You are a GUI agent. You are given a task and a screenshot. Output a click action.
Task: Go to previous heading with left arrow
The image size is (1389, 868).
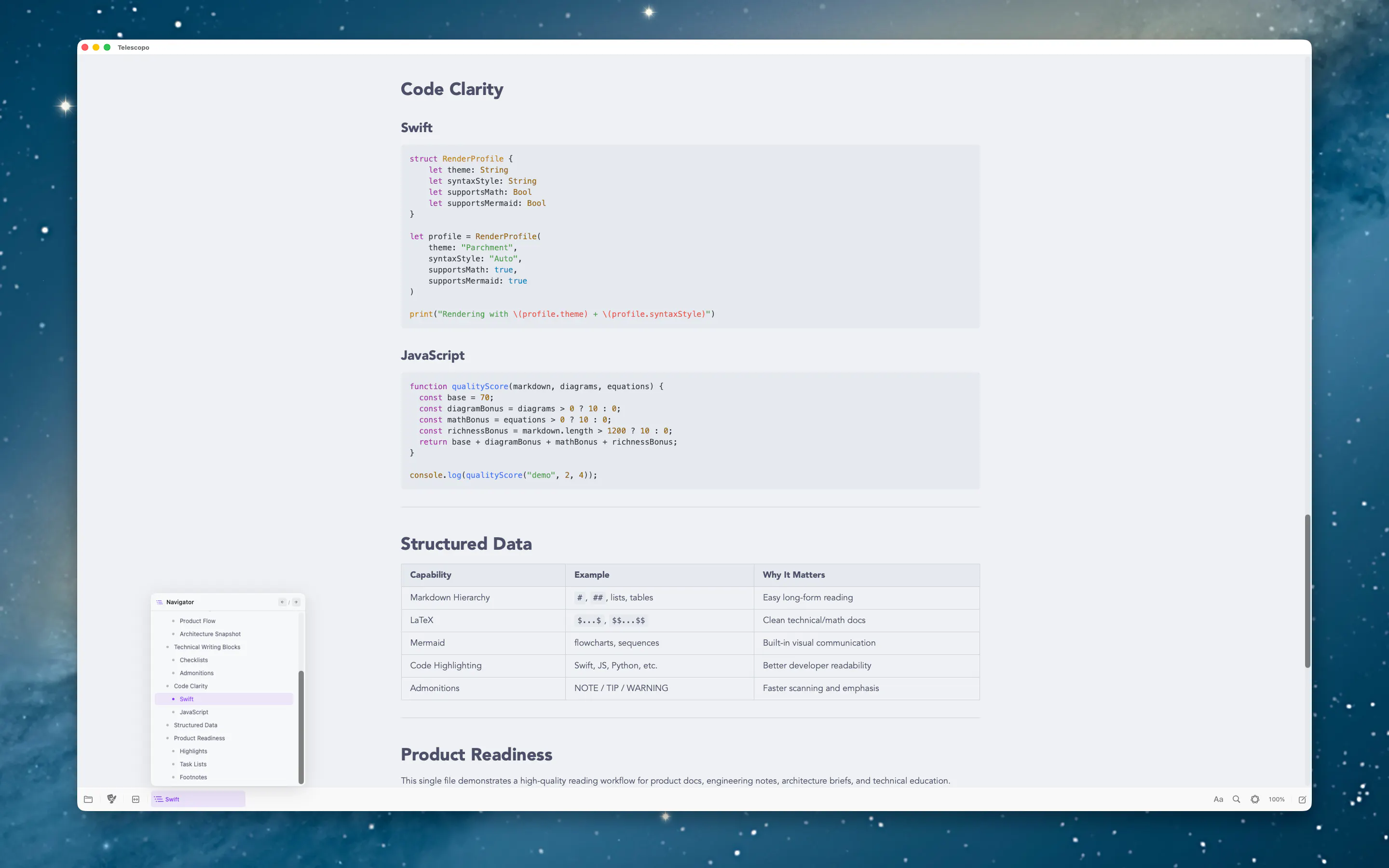(283, 602)
